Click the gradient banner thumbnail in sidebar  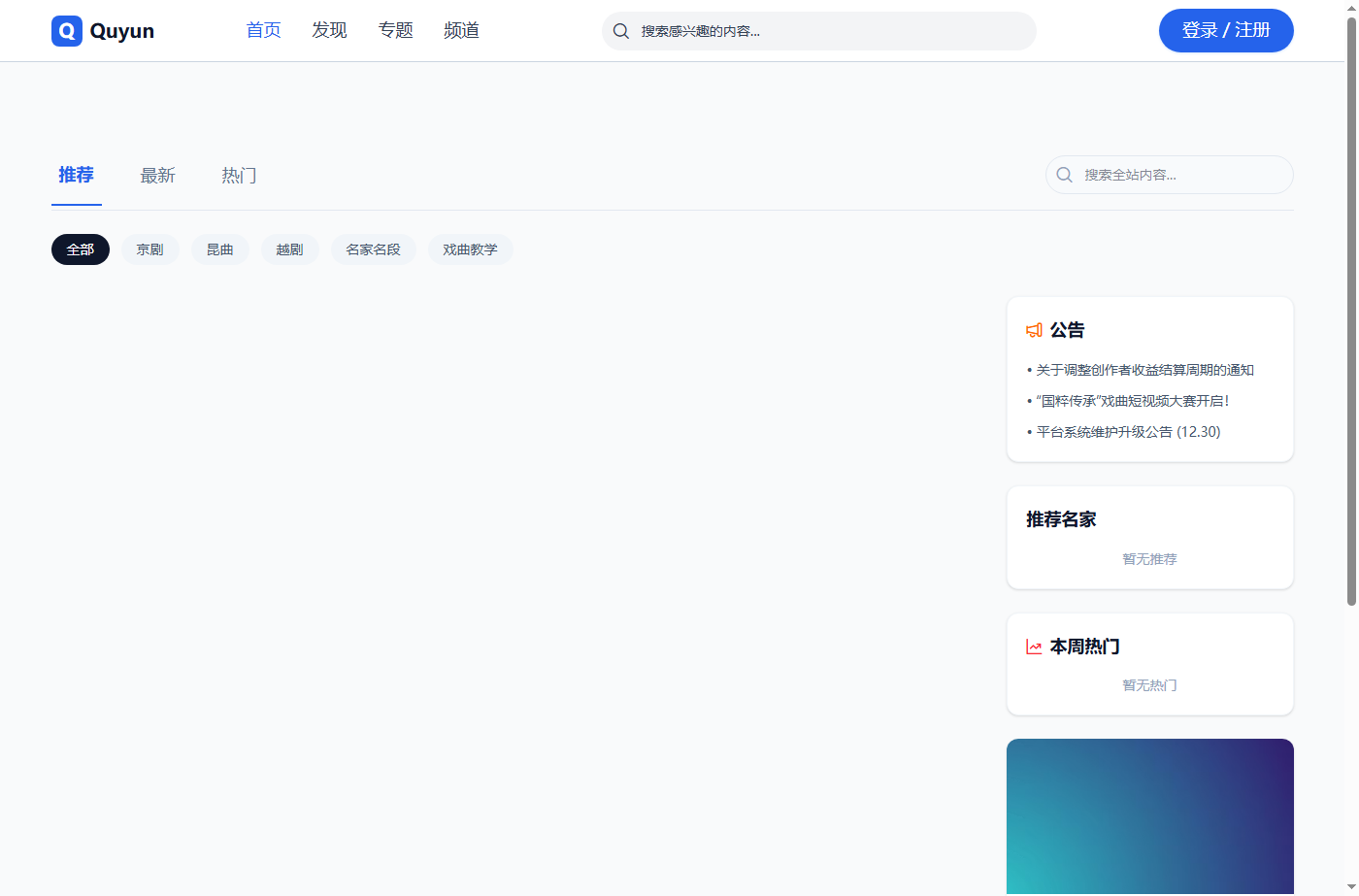coord(1149,815)
